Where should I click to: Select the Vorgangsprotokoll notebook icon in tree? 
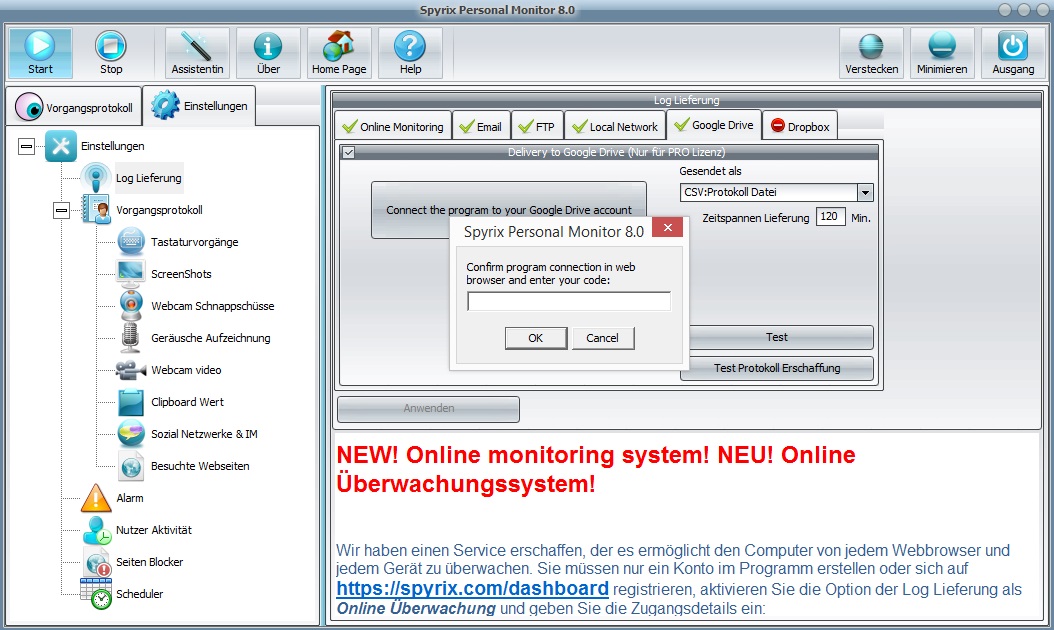click(x=95, y=210)
